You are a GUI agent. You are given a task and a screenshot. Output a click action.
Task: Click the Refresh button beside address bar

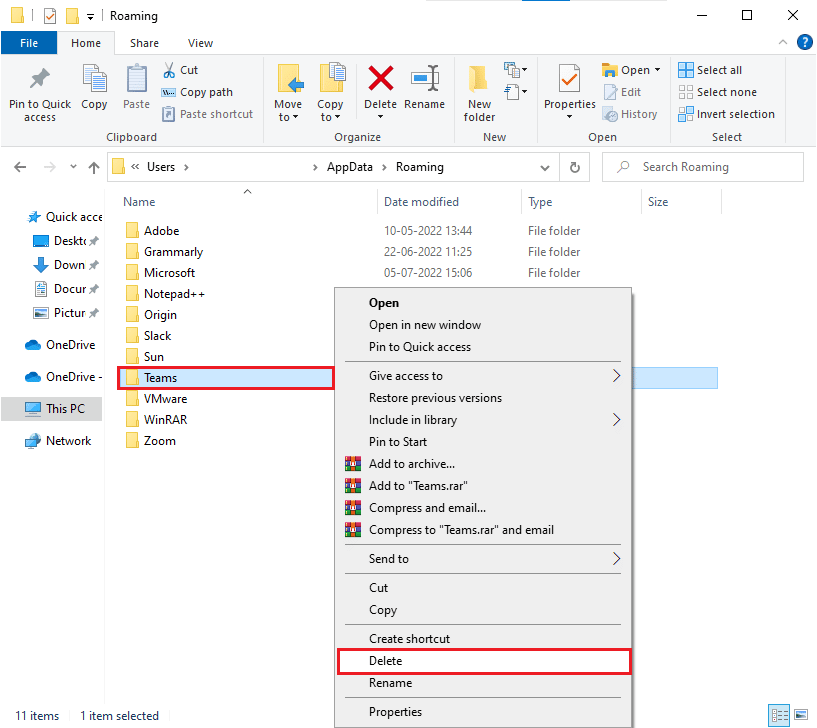click(x=575, y=167)
